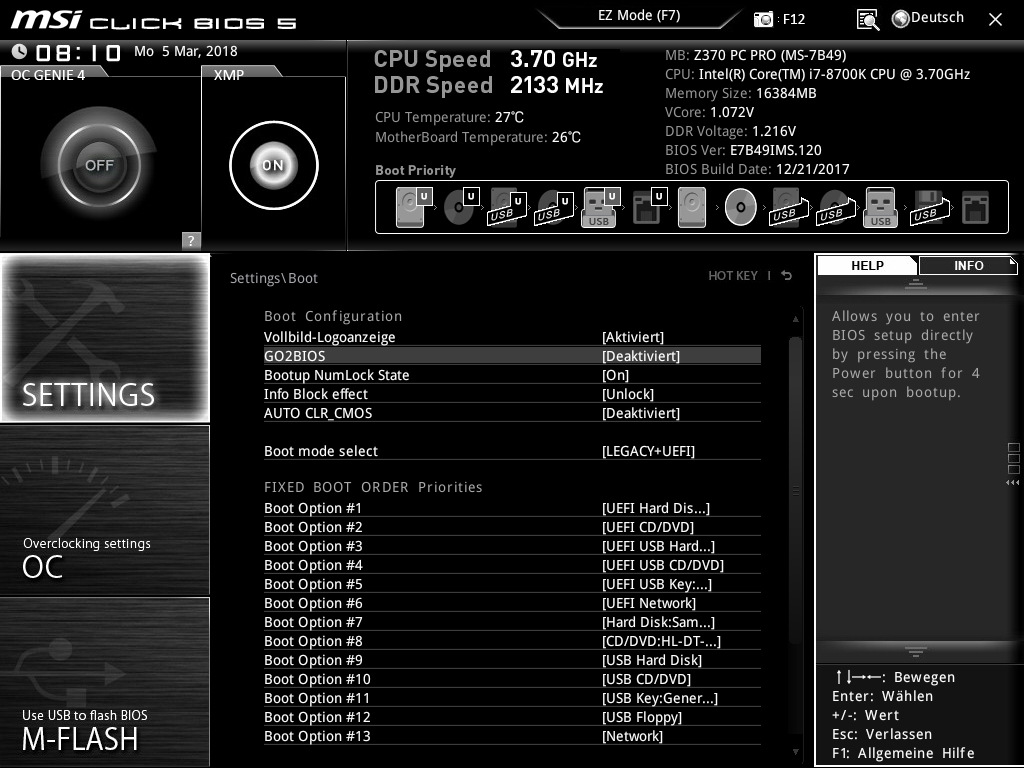Select UEFI CD/DVD disc icon in Boot Priority bar

[460, 207]
